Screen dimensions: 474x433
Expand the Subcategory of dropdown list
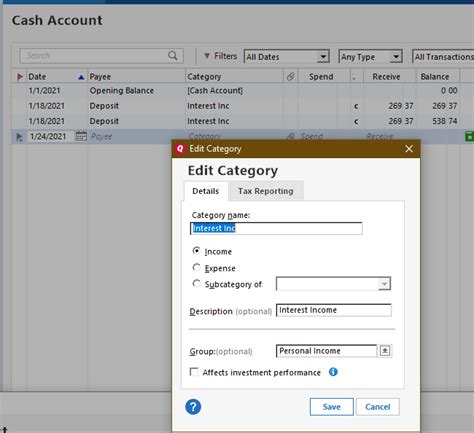point(384,284)
